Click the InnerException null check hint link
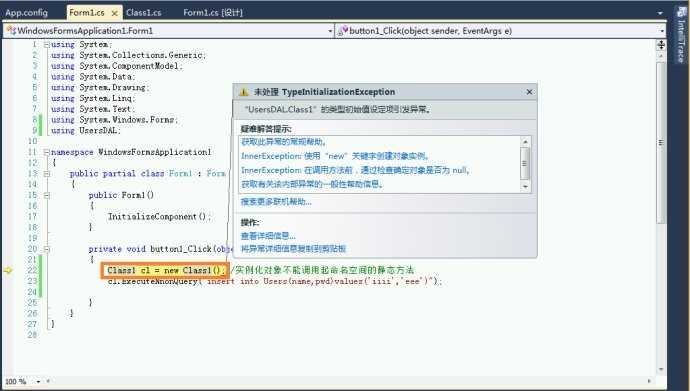The height and width of the screenshot is (391, 690). pos(355,170)
